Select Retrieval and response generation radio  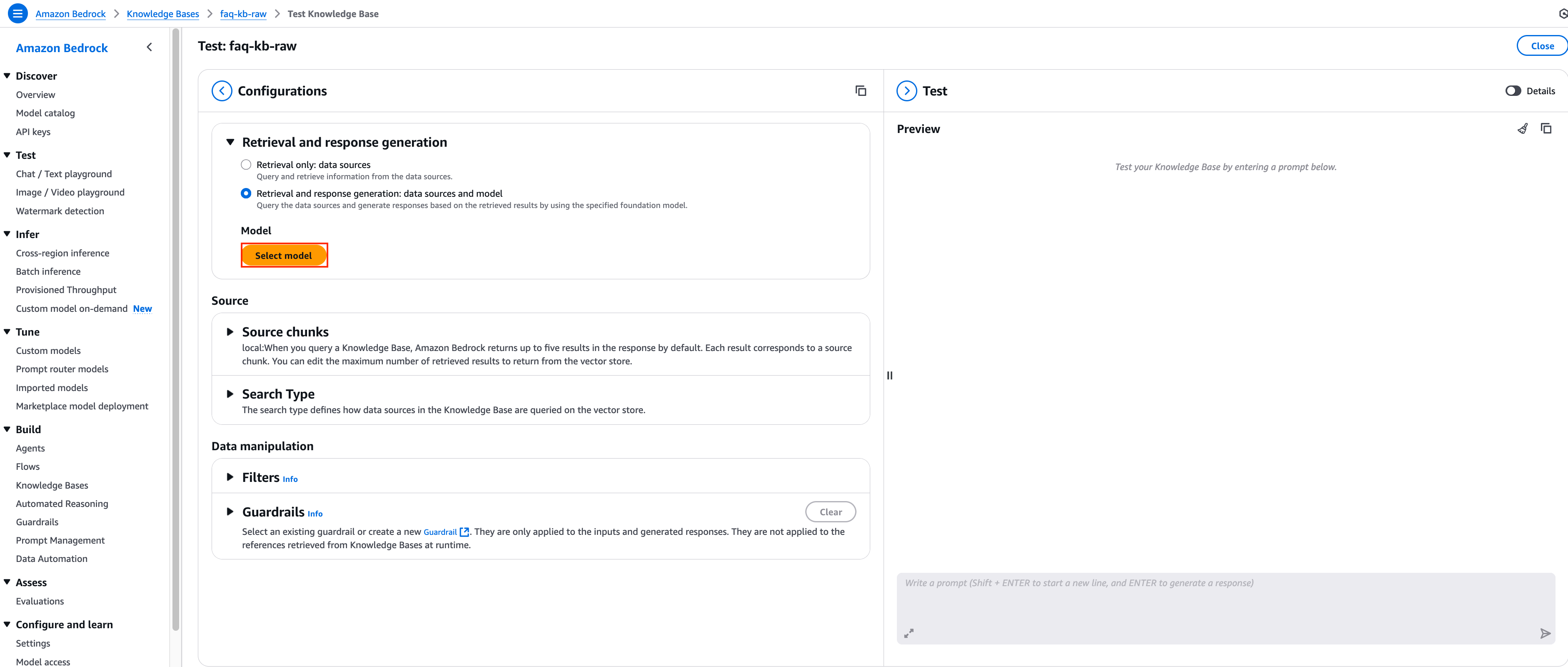[246, 193]
